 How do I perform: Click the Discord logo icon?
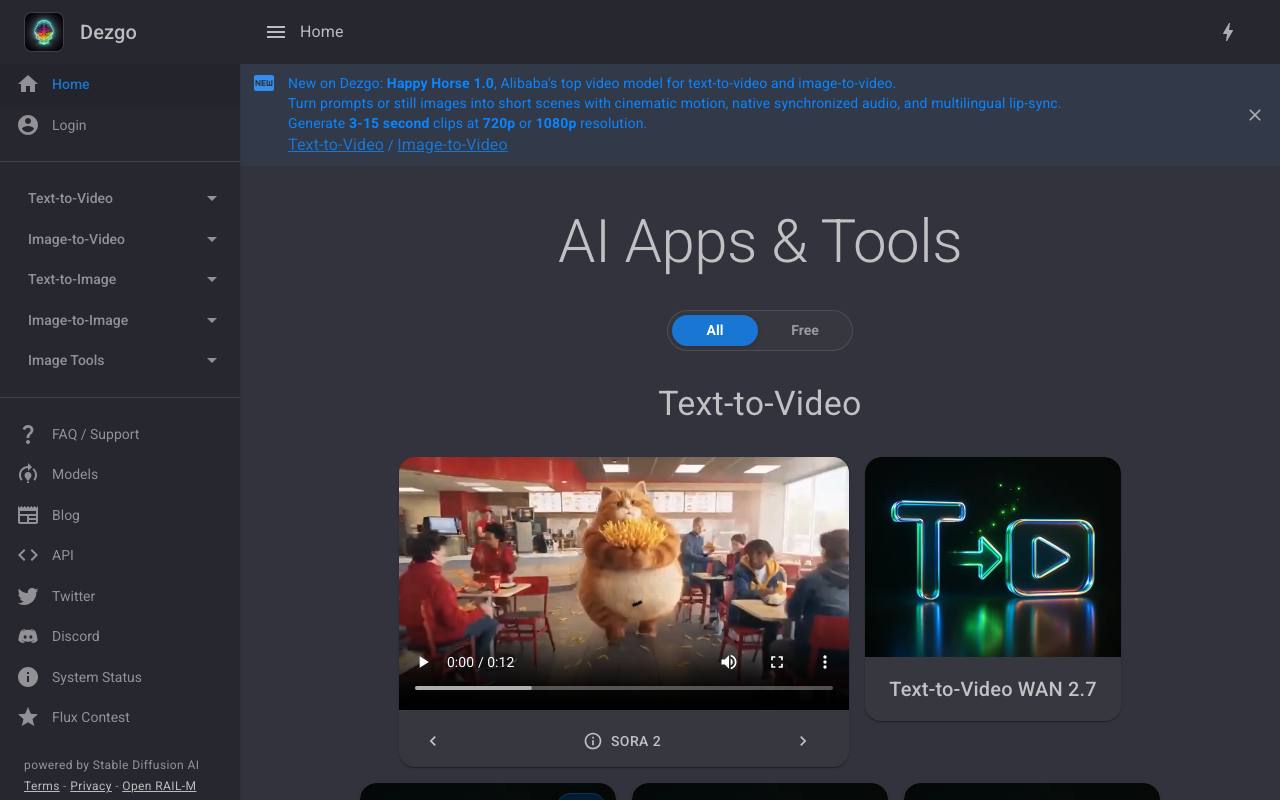pyautogui.click(x=28, y=636)
